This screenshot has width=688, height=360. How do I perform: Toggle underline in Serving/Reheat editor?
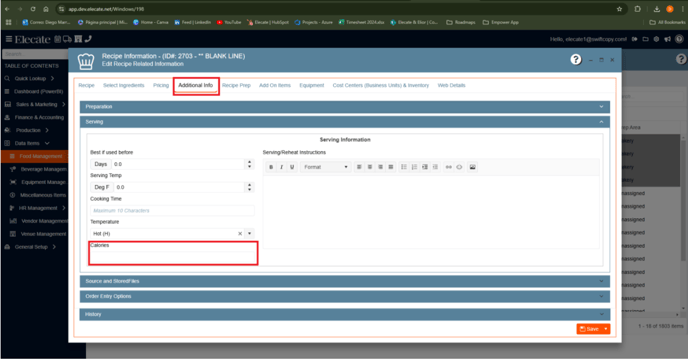pos(292,167)
